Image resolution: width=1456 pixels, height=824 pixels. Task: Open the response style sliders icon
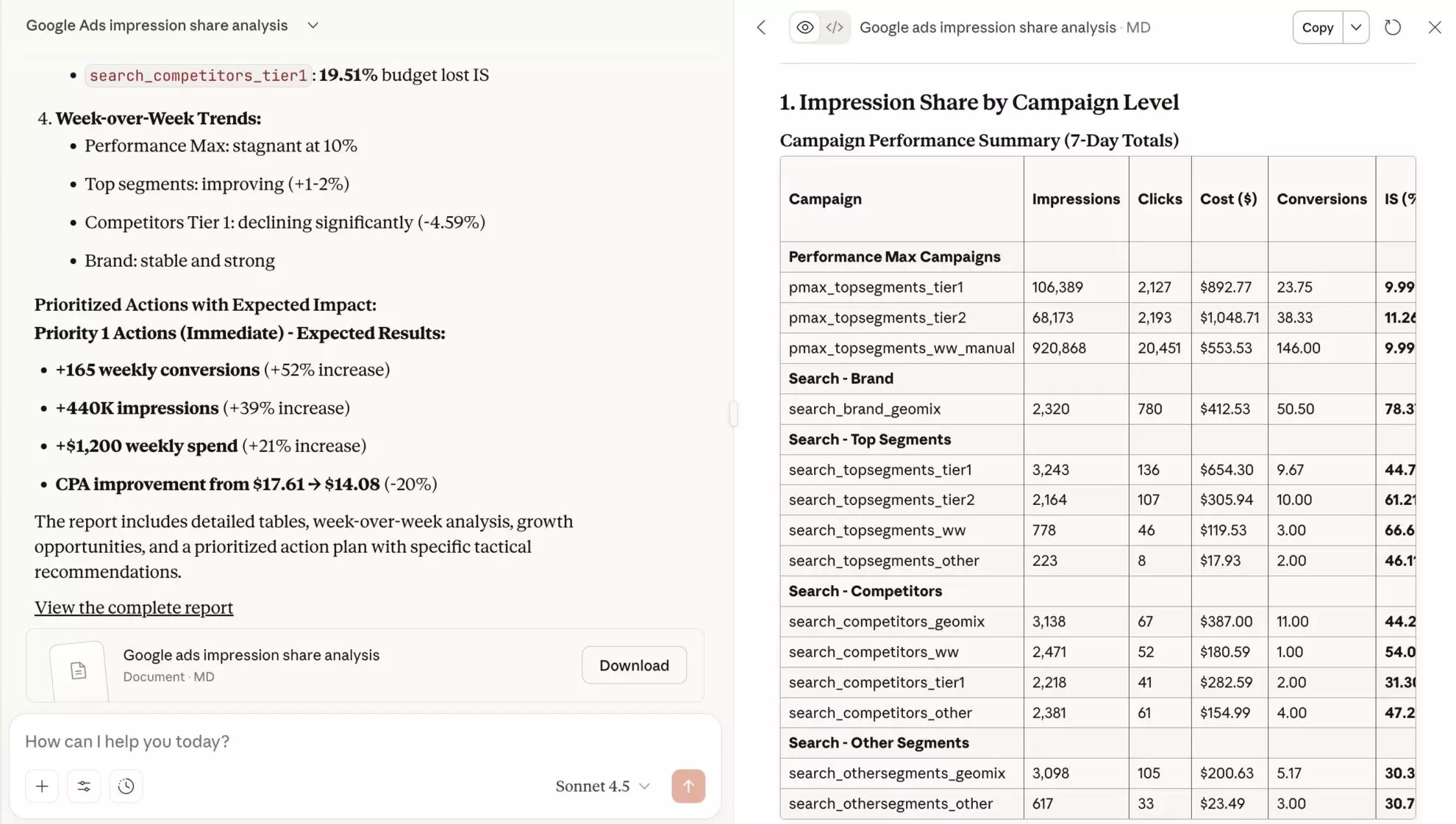pyautogui.click(x=84, y=786)
